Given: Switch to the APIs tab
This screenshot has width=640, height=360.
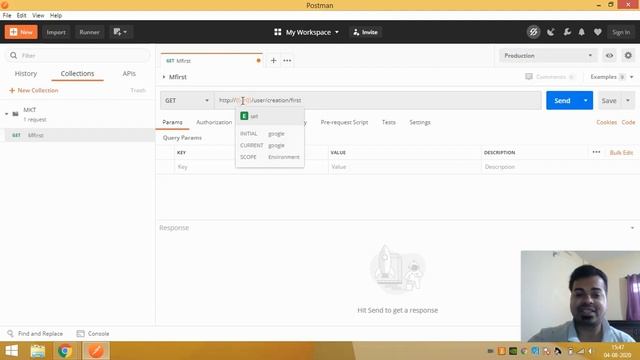Looking at the screenshot, I should click(129, 73).
